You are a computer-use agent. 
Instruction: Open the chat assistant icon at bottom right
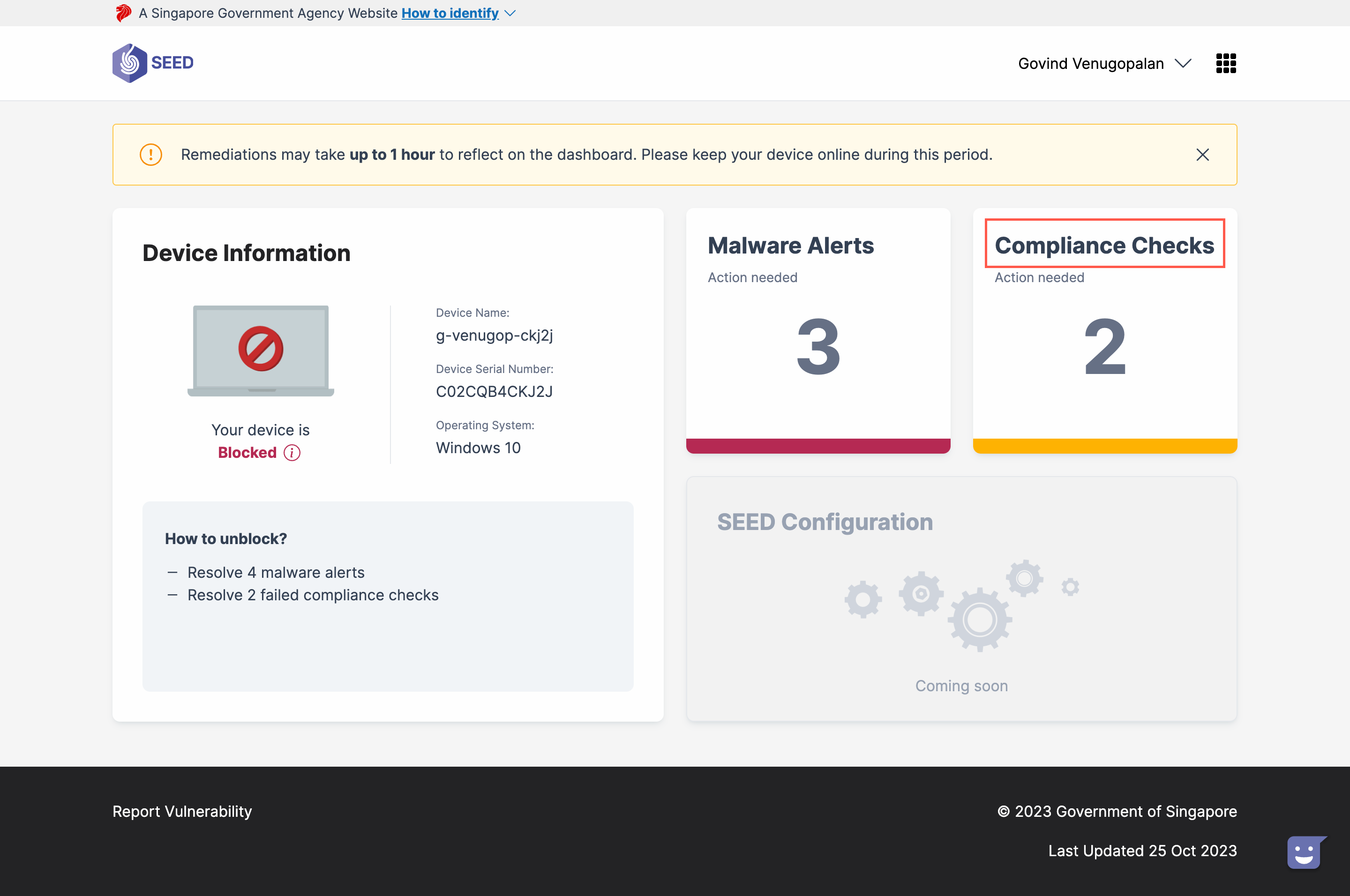point(1307,852)
